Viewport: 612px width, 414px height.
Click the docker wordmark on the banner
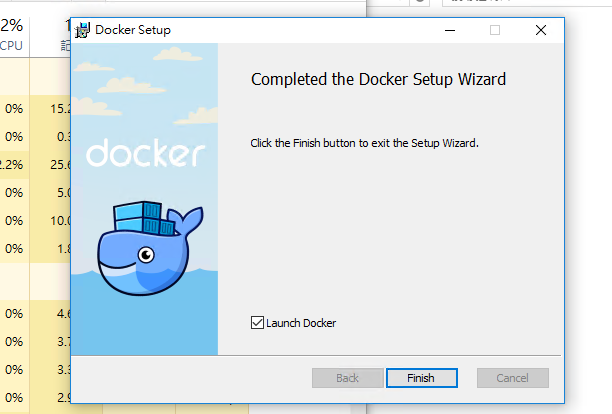click(x=146, y=153)
